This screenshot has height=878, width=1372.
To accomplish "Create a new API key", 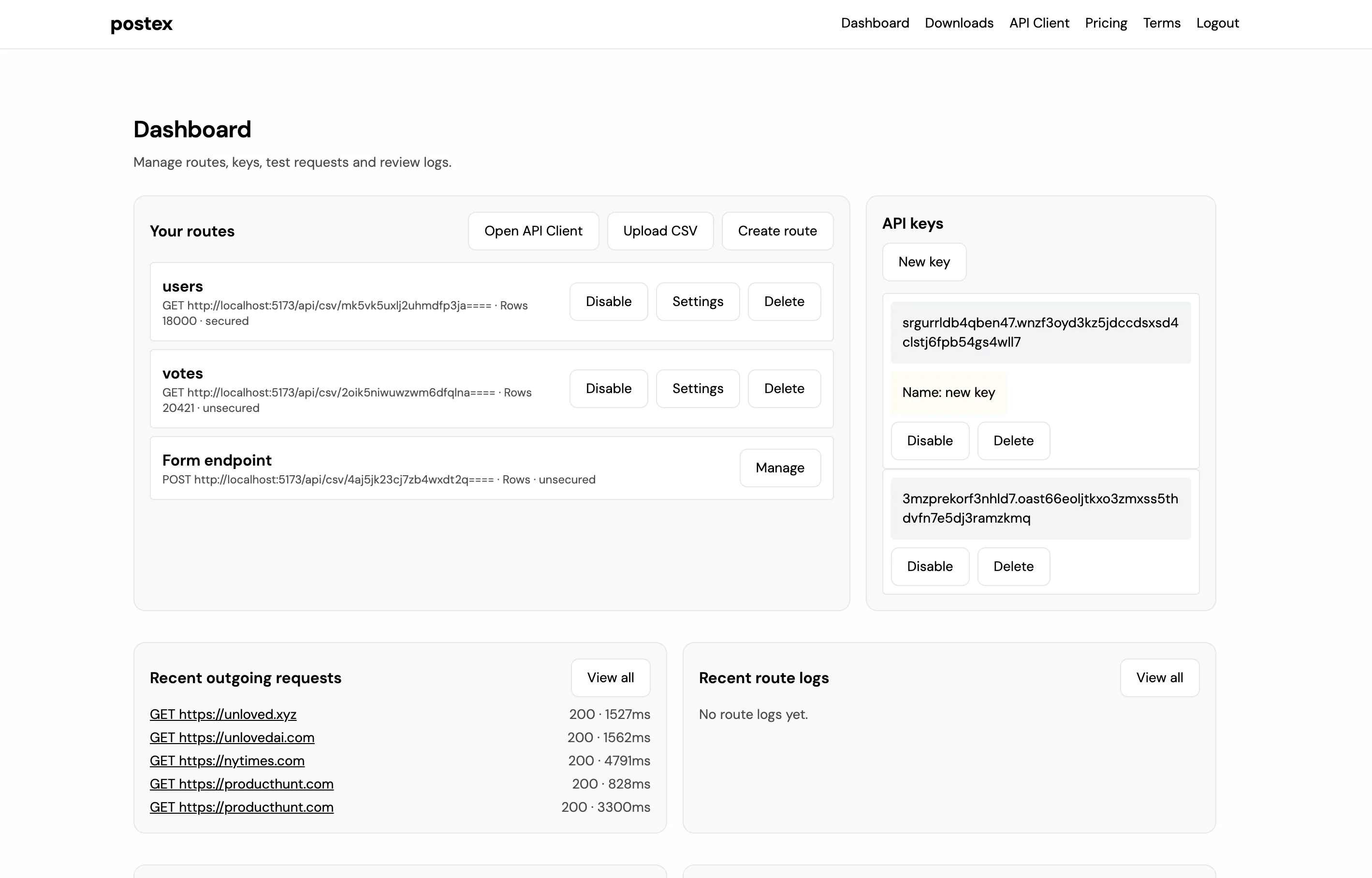I will (x=924, y=262).
